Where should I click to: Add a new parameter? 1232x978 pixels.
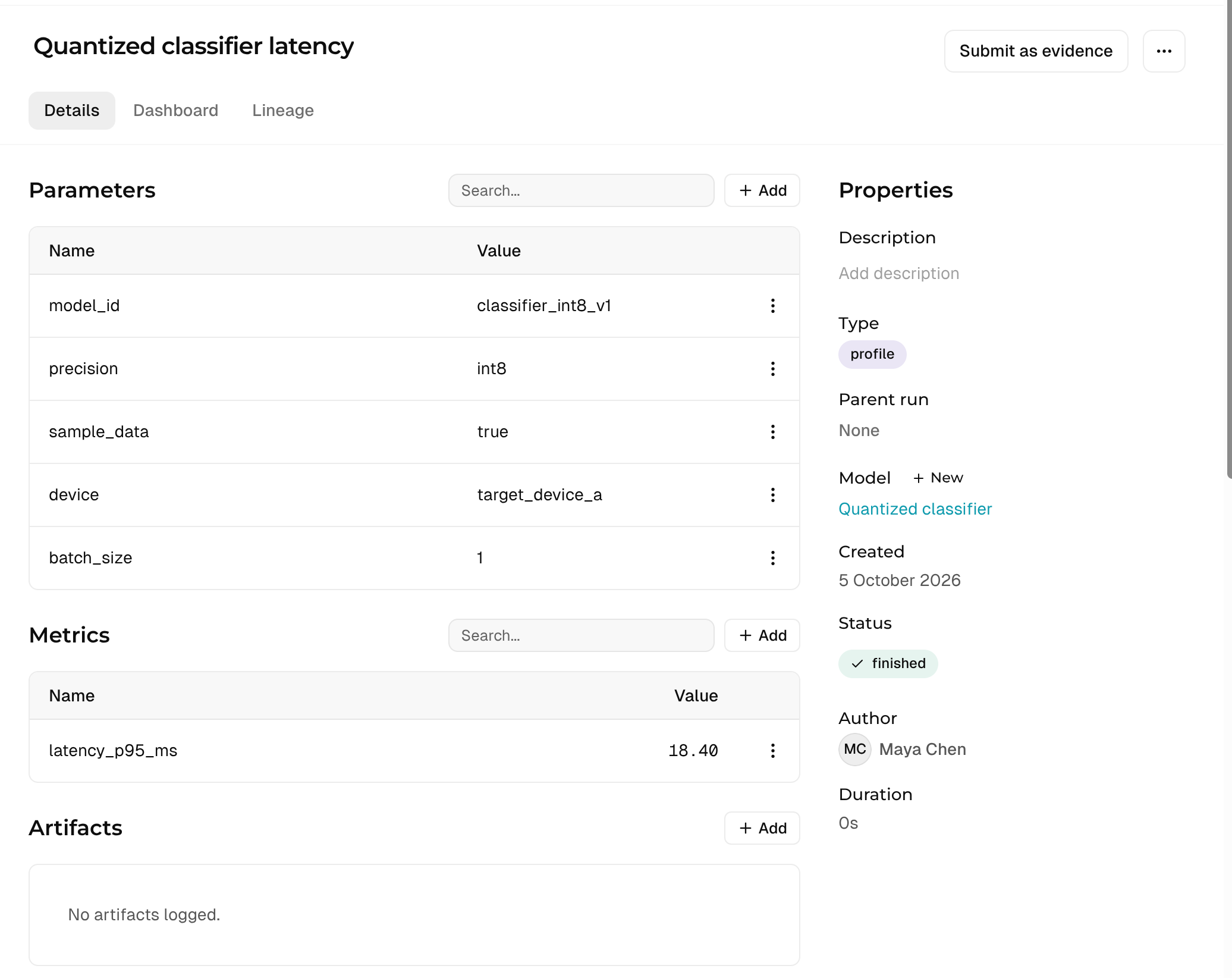click(762, 190)
